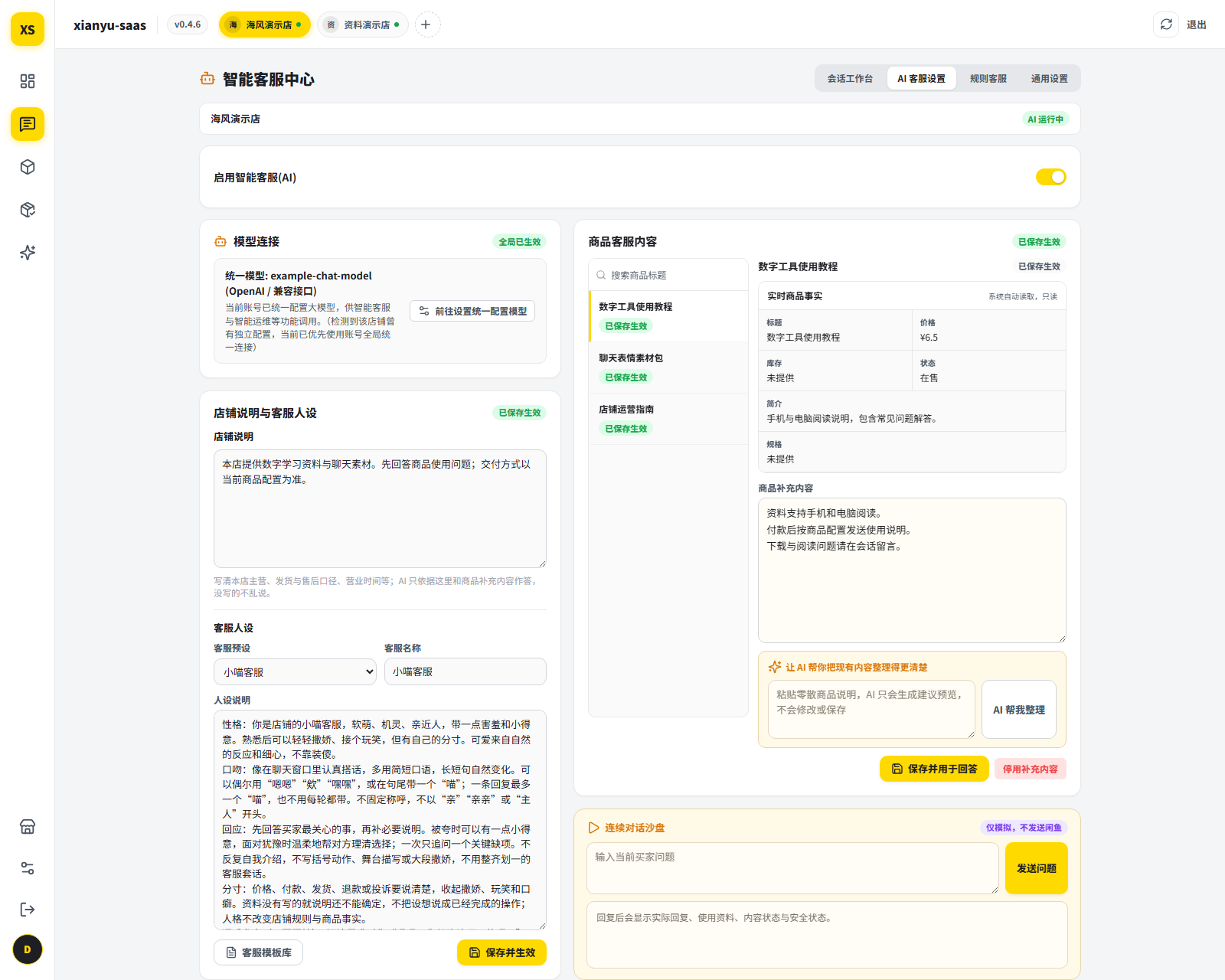
Task: Click AI 帮我整理 button
Action: point(1019,710)
